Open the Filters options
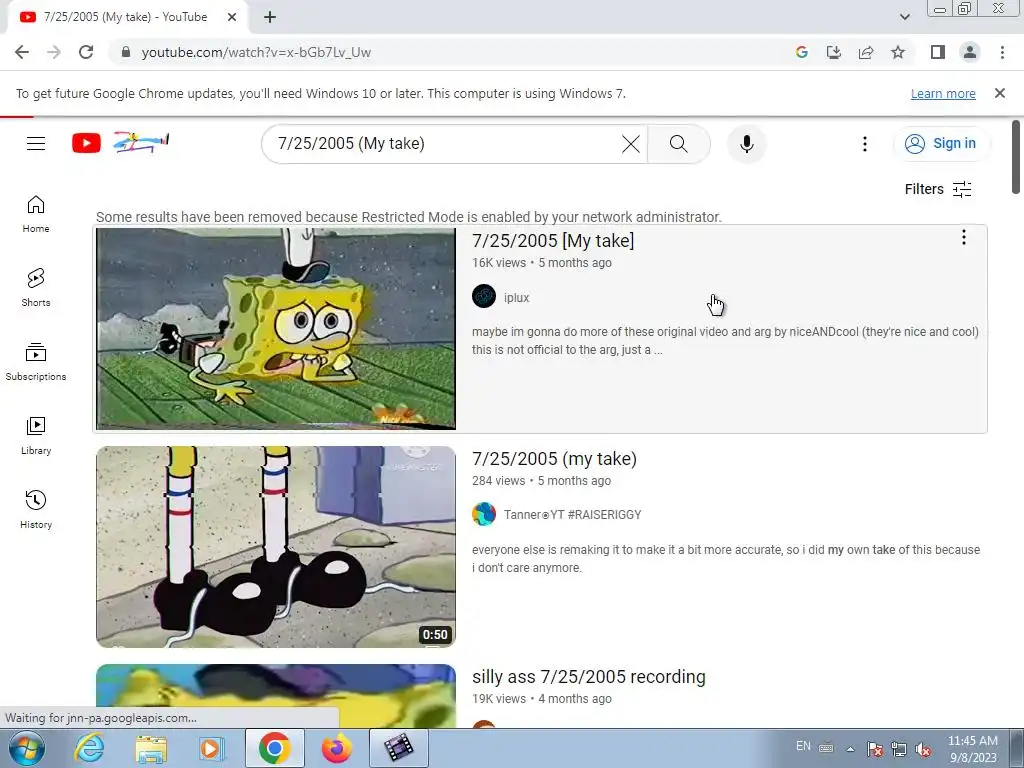This screenshot has width=1024, height=768. [x=938, y=189]
